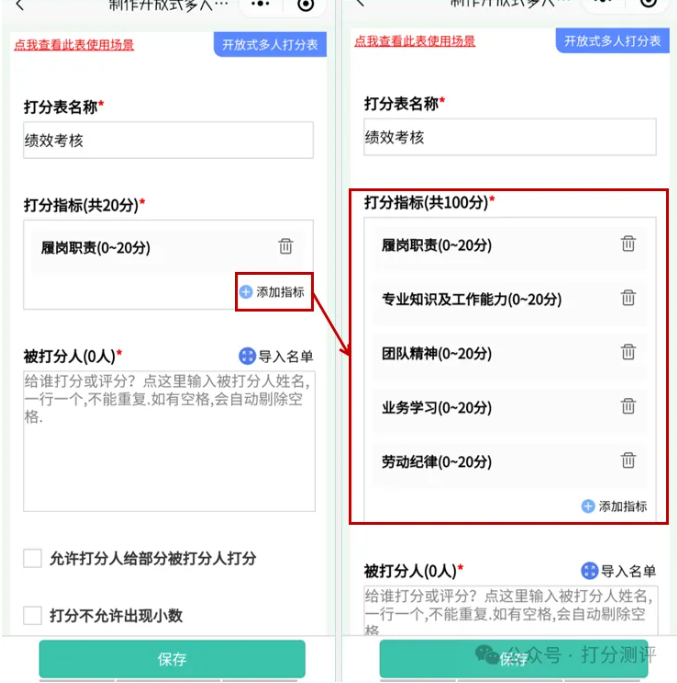Image resolution: width=677 pixels, height=683 pixels.
Task: Click 添加指标 plus icon in left panel
Action: pyautogui.click(x=246, y=292)
